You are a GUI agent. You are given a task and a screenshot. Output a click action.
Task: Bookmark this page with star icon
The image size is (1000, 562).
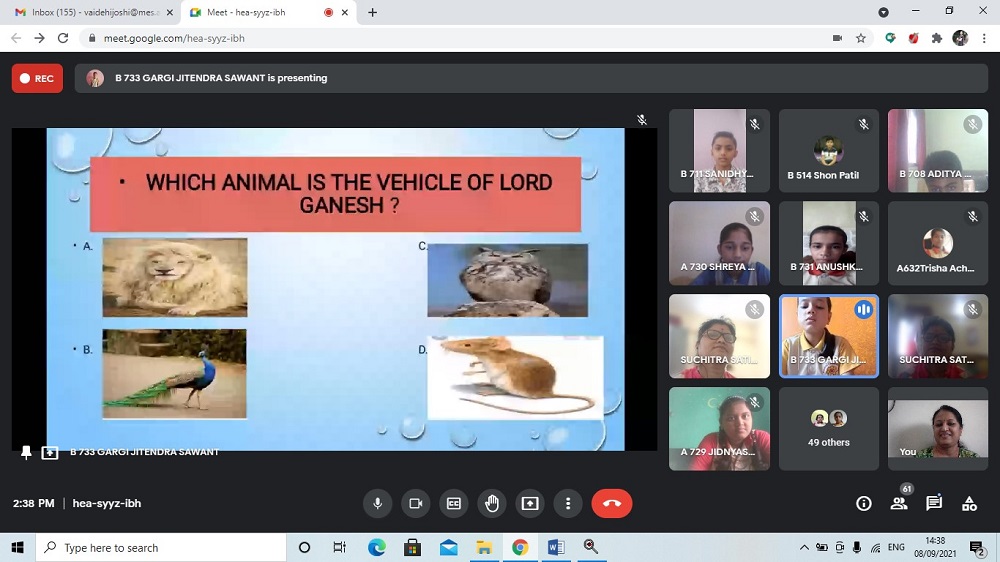pos(861,38)
